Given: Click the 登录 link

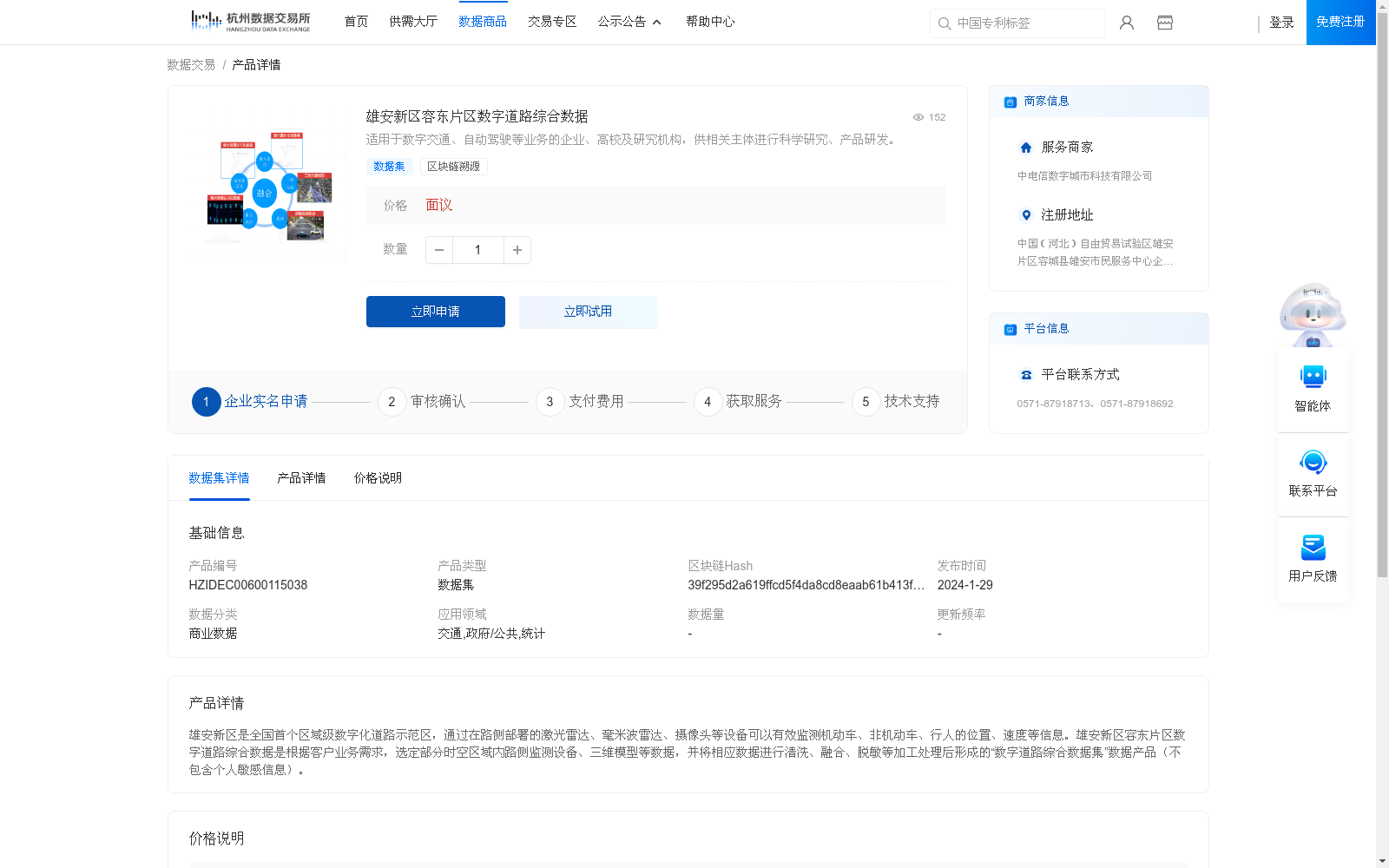Looking at the screenshot, I should pyautogui.click(x=1281, y=23).
